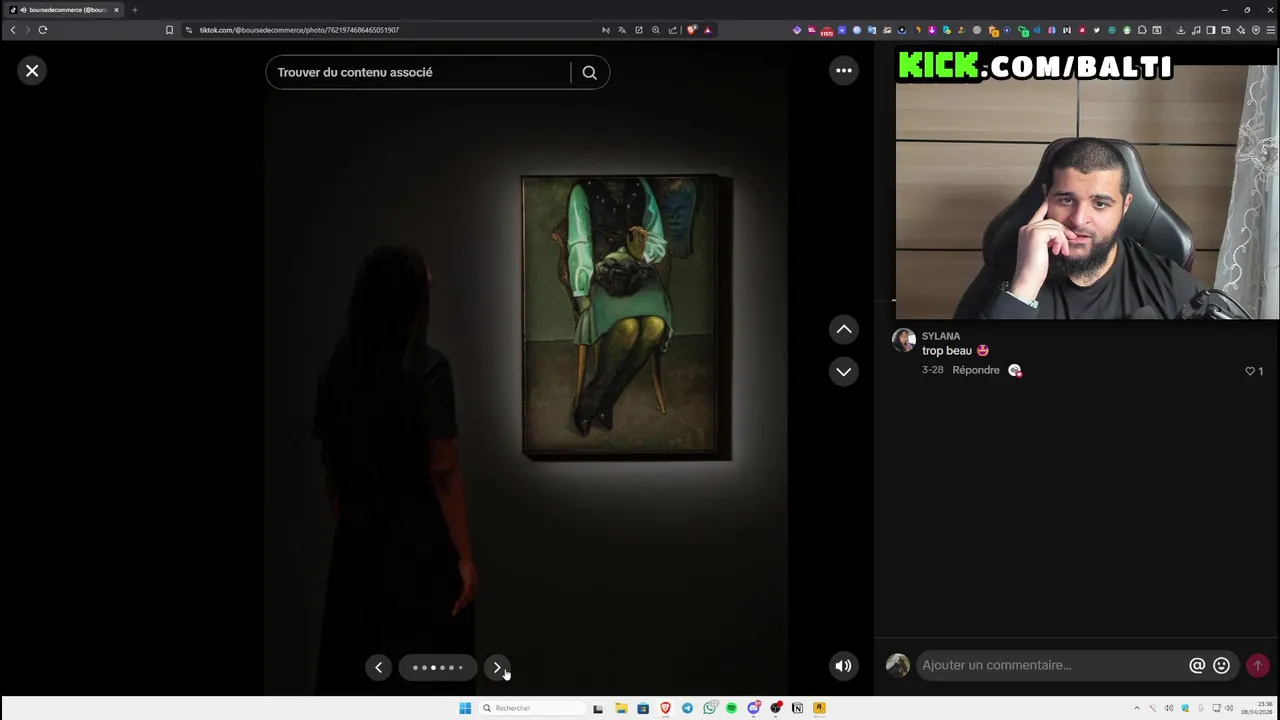The width and height of the screenshot is (1280, 720).
Task: Reload the page with refresh icon
Action: click(43, 30)
